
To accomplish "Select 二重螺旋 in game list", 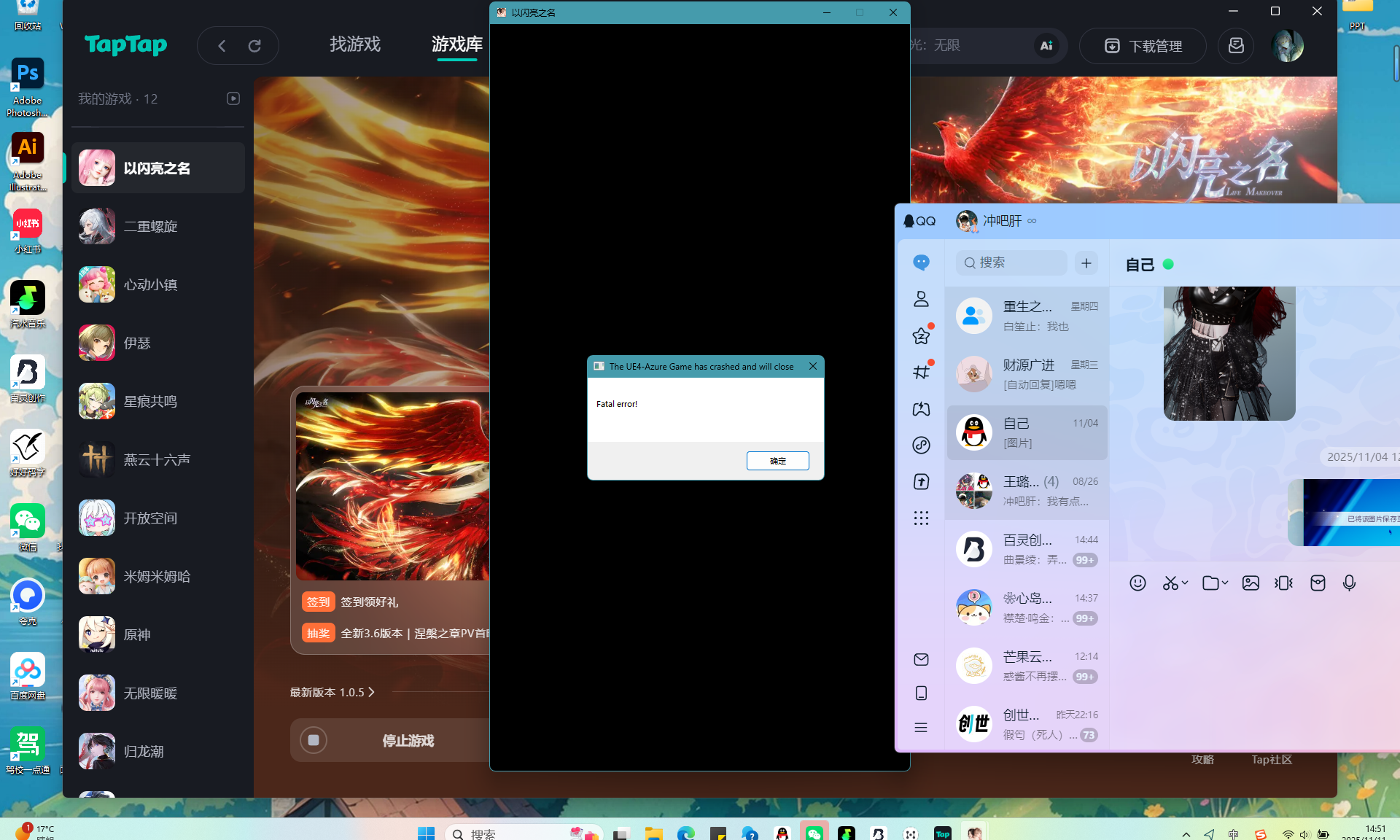I will tap(158, 226).
